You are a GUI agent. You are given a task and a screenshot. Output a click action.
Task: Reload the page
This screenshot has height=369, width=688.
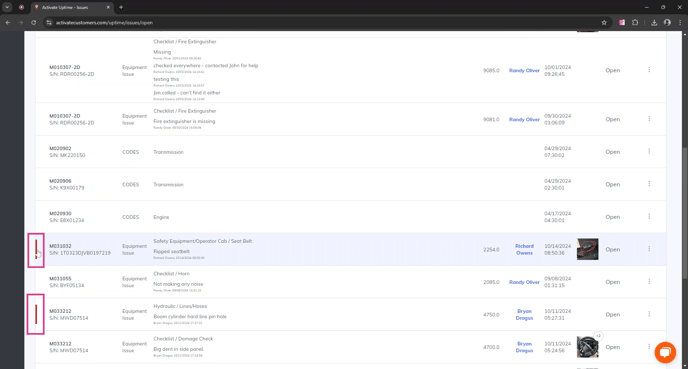click(x=33, y=22)
